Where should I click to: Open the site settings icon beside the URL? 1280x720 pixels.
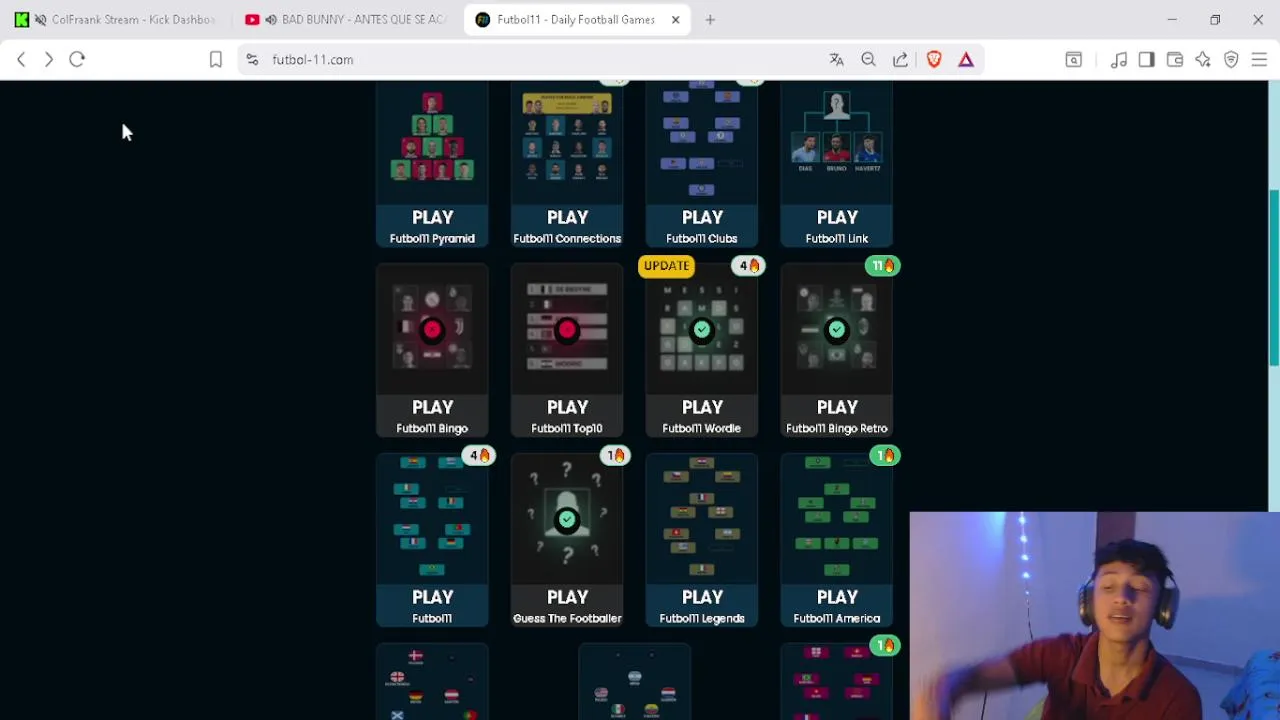tap(252, 60)
